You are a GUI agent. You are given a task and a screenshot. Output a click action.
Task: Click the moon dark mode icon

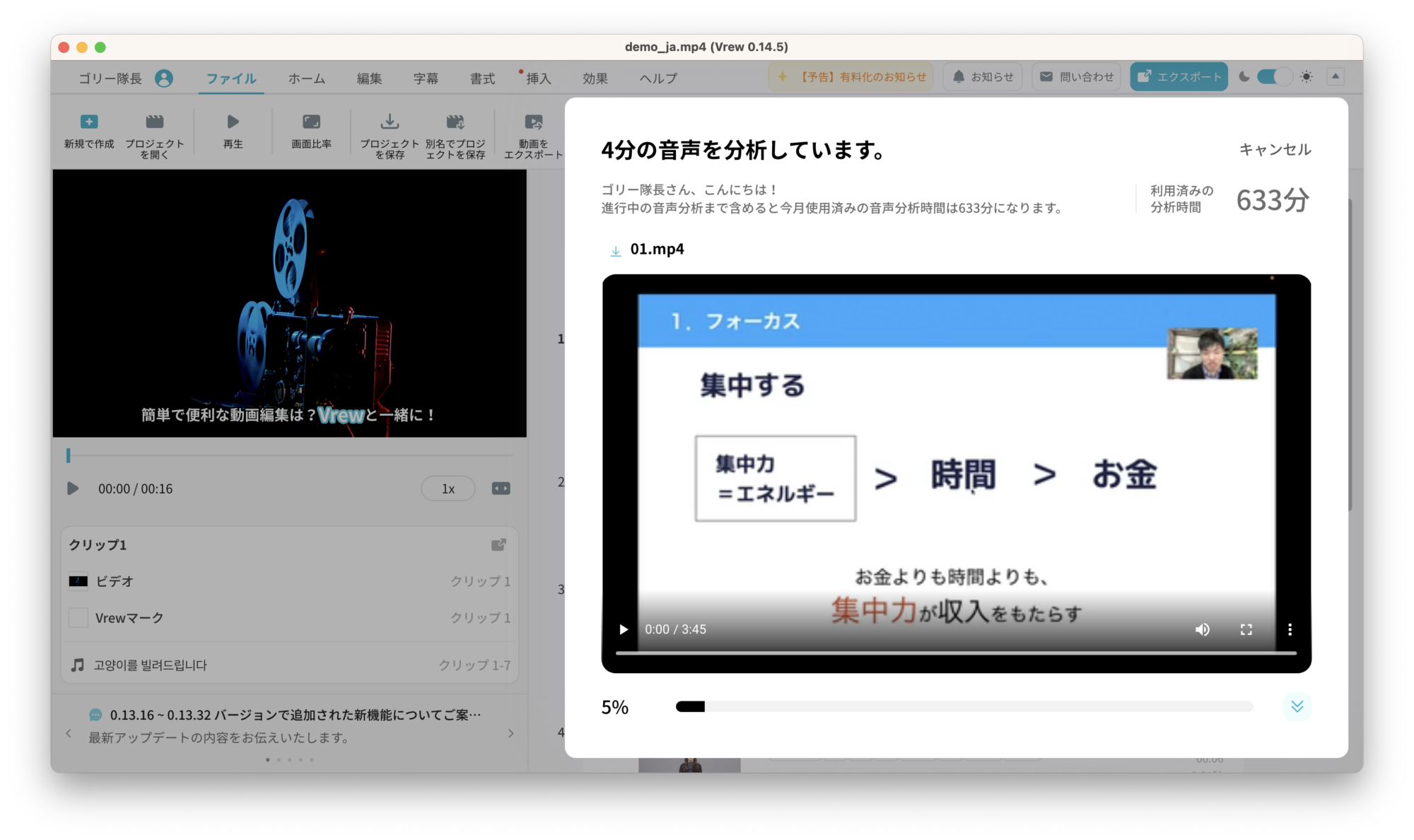[x=1244, y=76]
